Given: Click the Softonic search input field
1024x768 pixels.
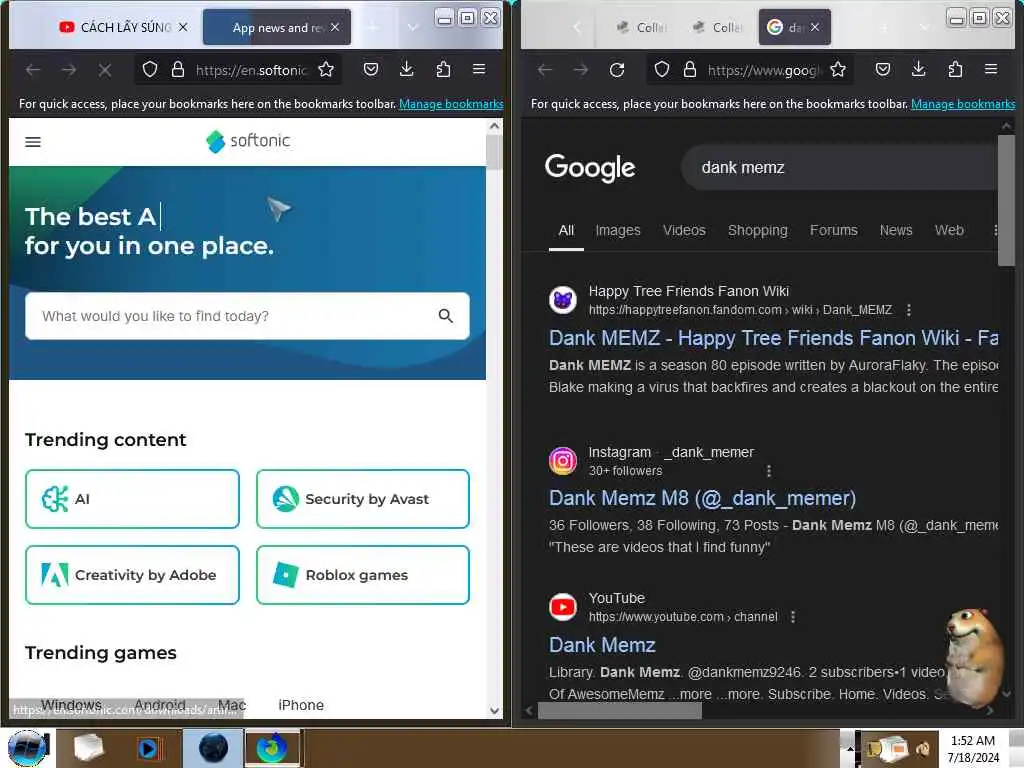Looking at the screenshot, I should click(x=247, y=316).
